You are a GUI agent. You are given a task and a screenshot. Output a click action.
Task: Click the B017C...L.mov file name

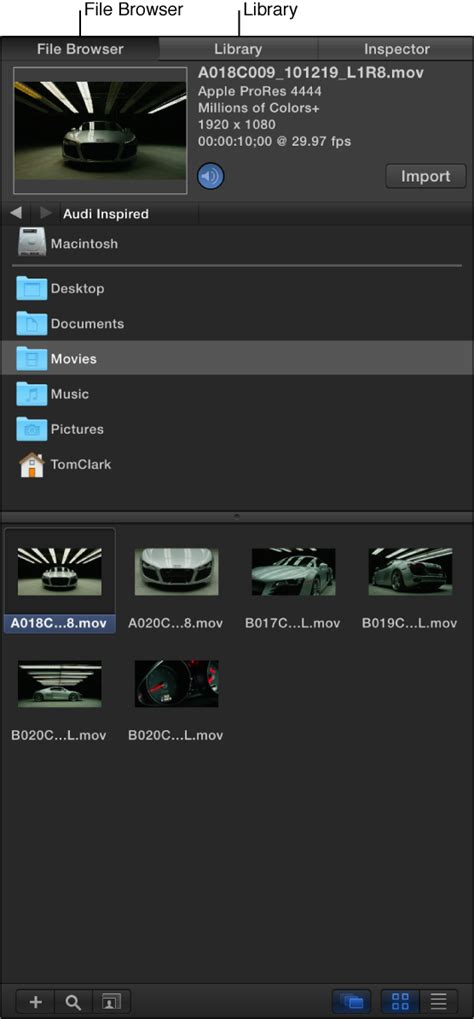[x=293, y=623]
